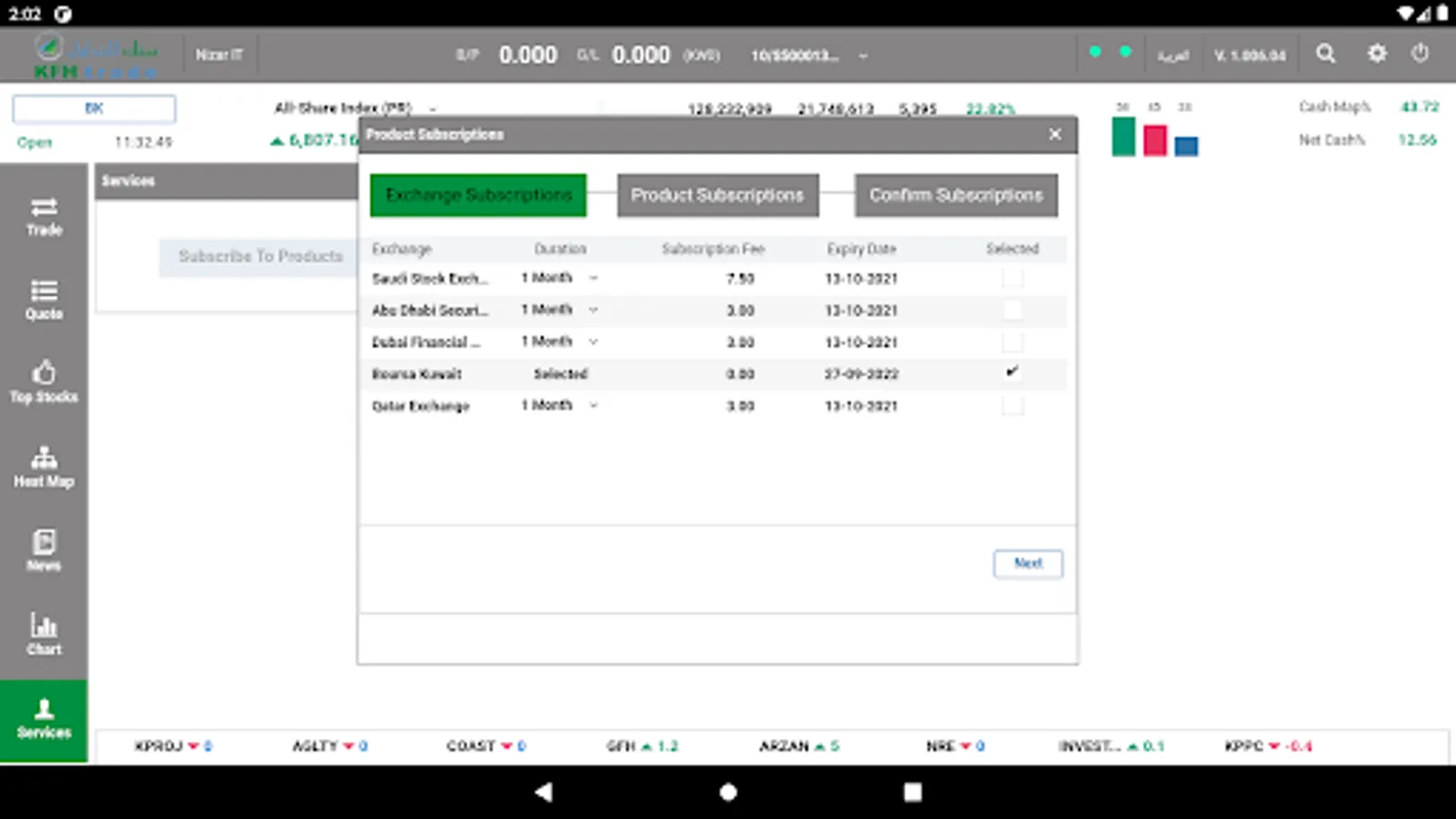Viewport: 1456px width, 819px height.
Task: Open the Chart view from sidebar
Action: pyautogui.click(x=44, y=634)
